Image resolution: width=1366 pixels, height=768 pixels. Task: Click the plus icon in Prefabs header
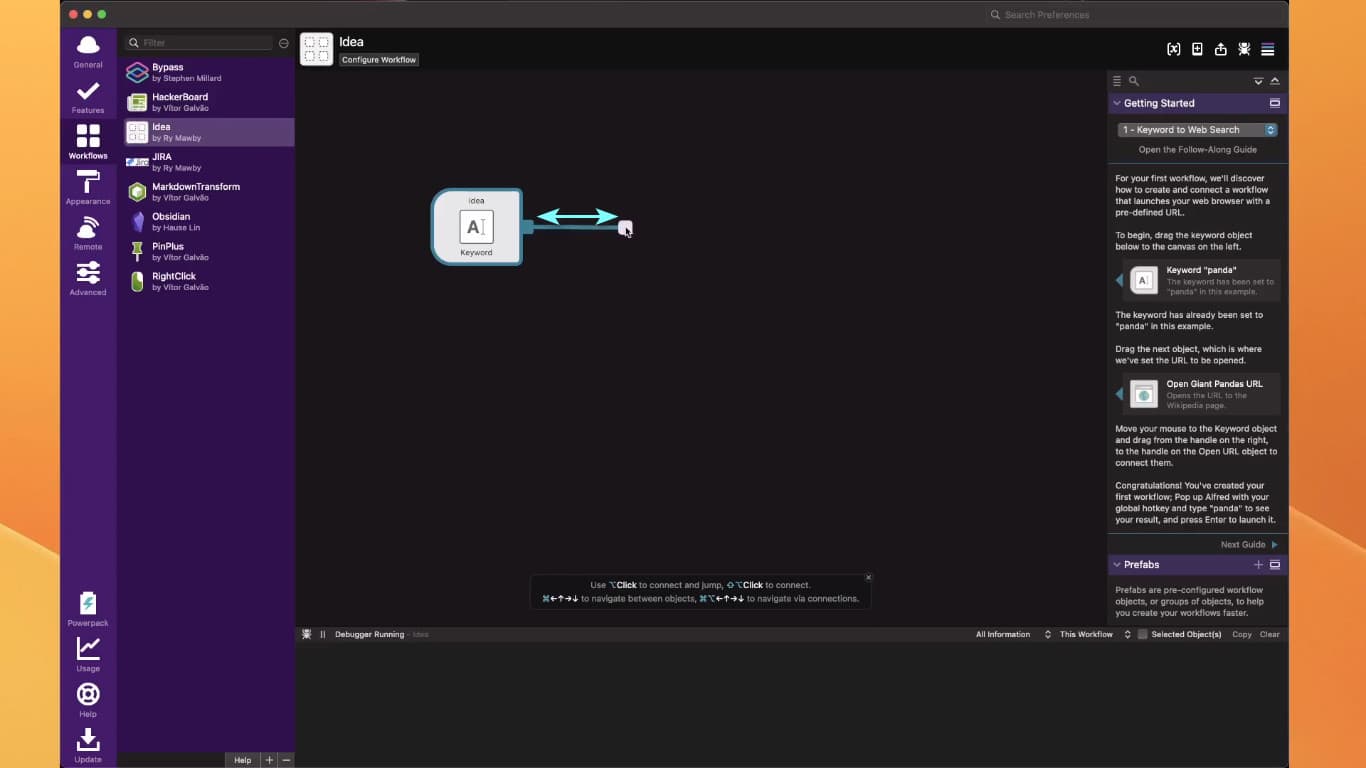[x=1258, y=565]
